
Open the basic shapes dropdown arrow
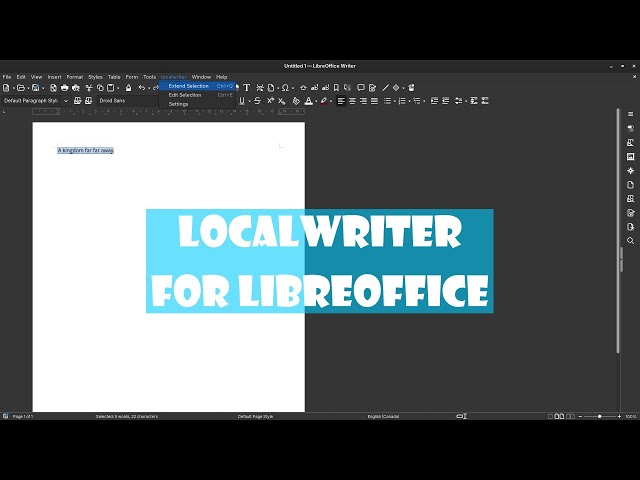point(403,88)
